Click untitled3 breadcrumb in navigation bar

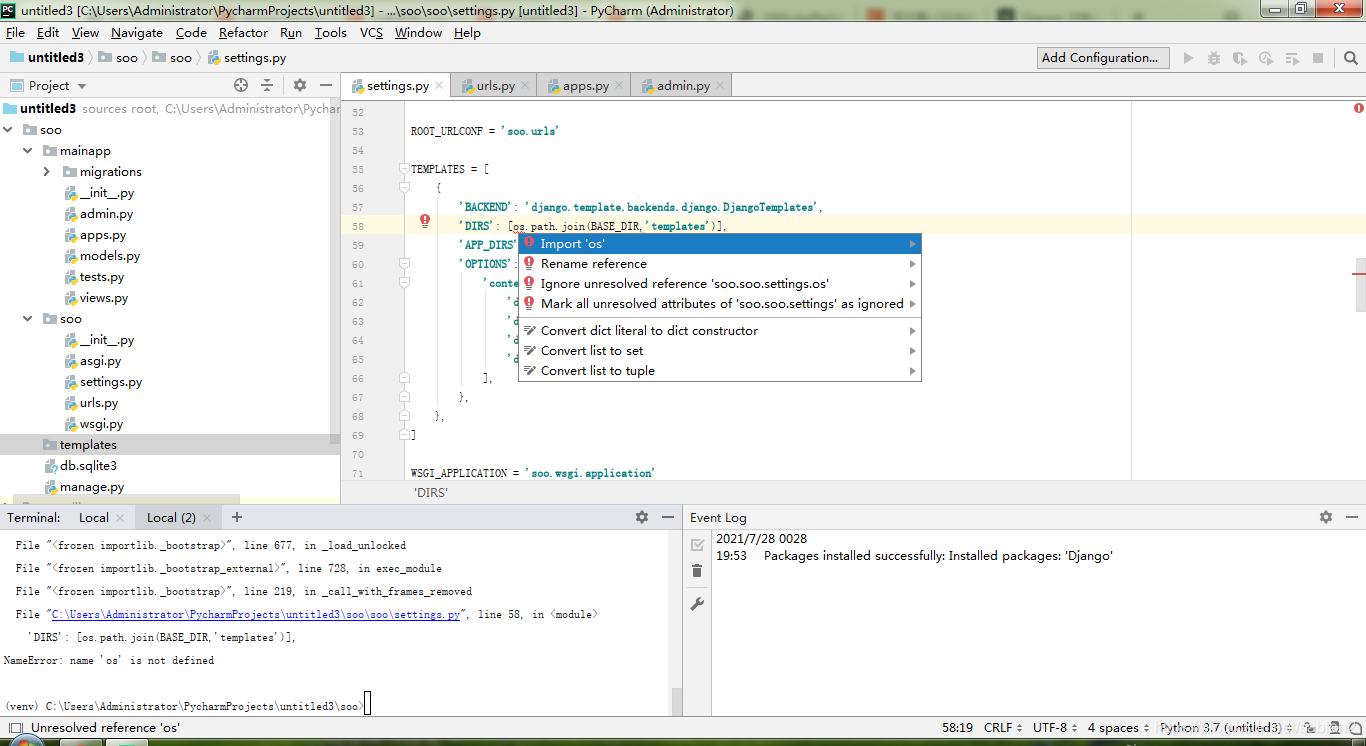pyautogui.click(x=47, y=58)
